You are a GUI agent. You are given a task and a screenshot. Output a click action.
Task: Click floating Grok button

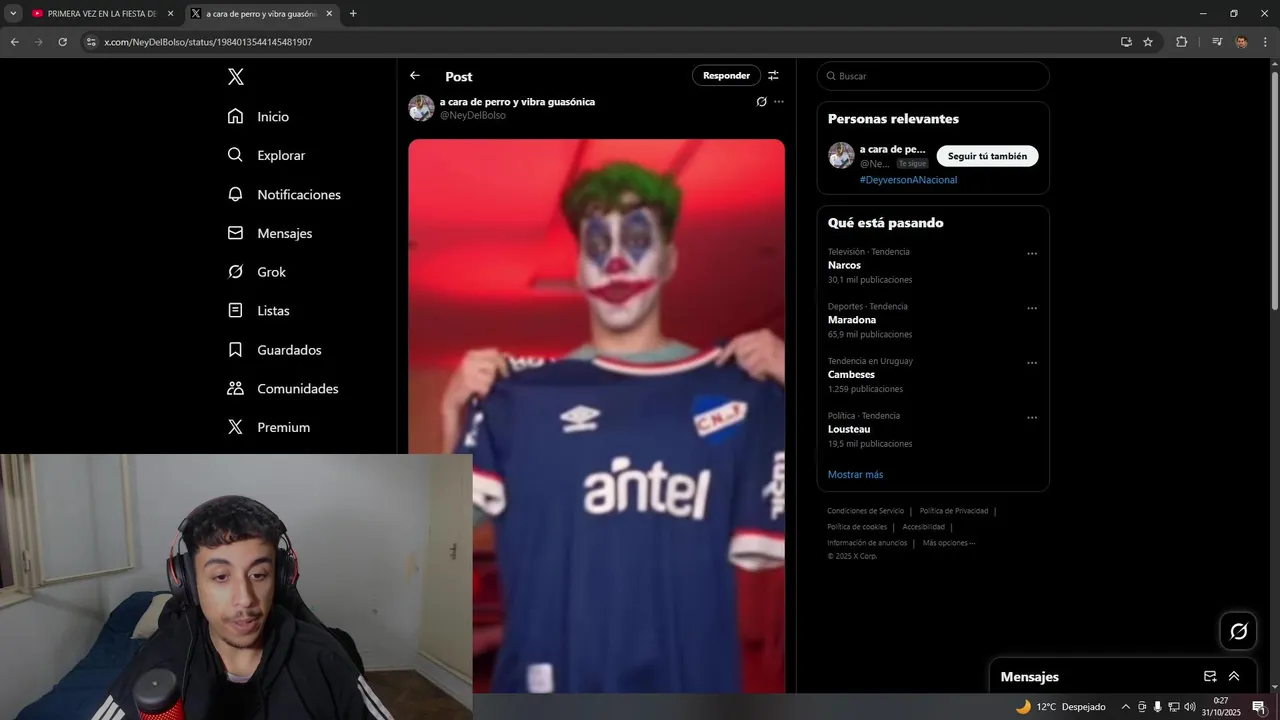coord(1238,631)
